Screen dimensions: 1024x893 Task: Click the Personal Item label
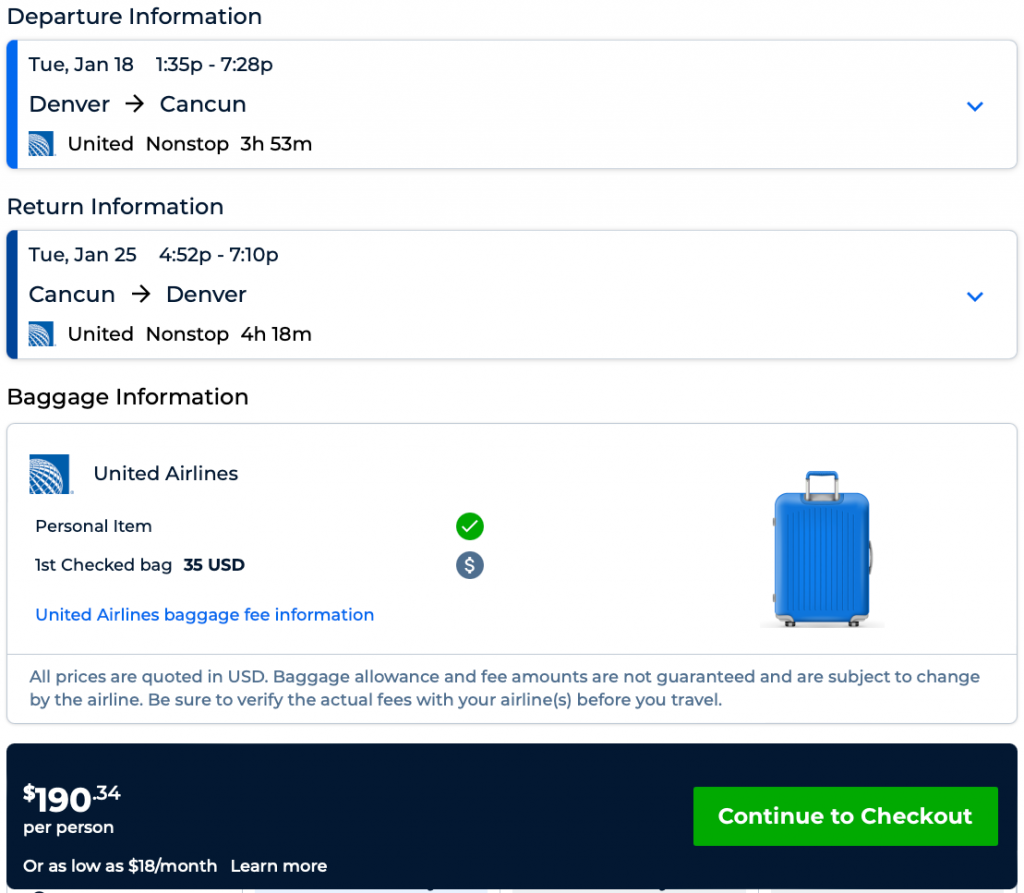94,526
